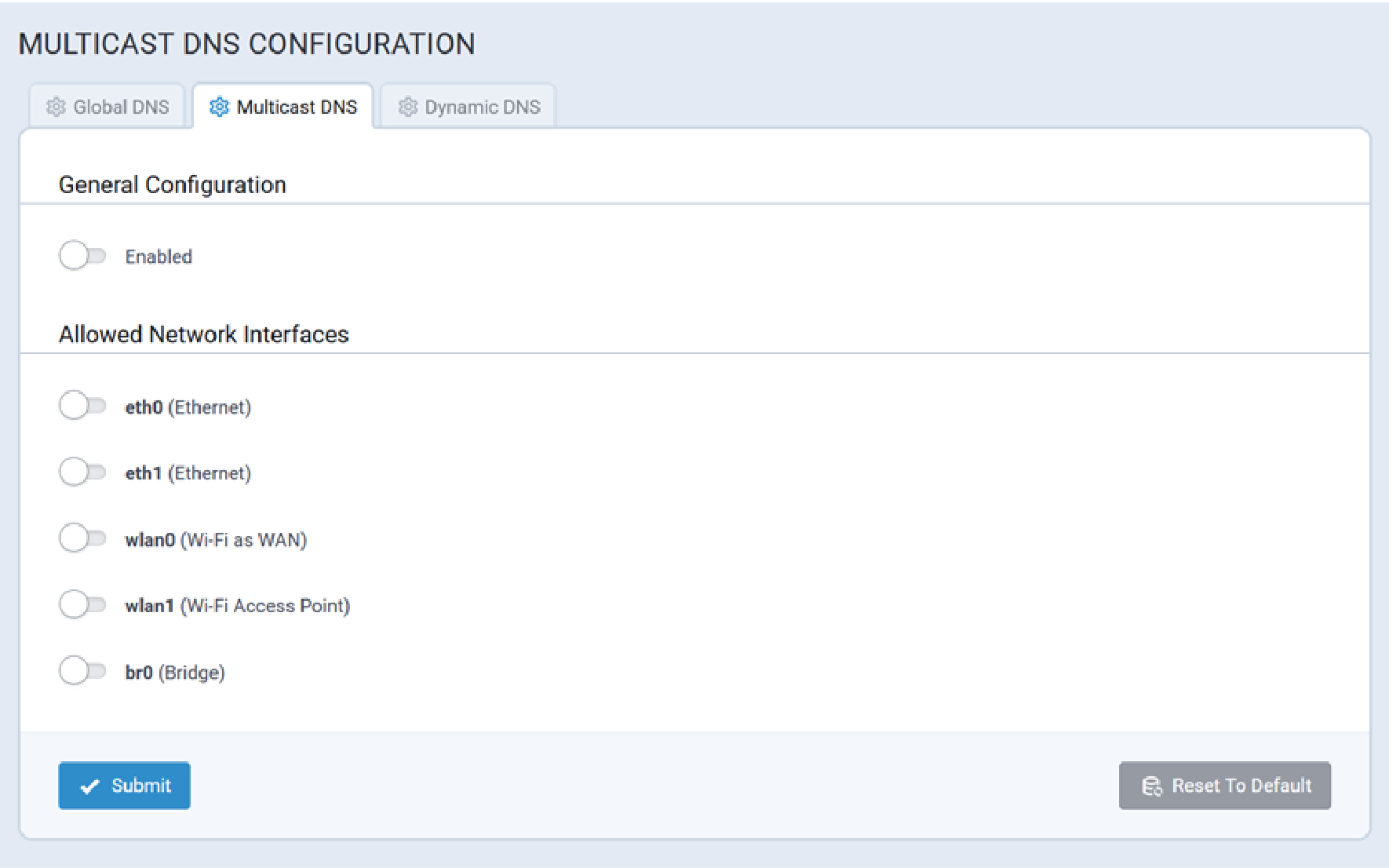Turn on wlan1 Wi-Fi Access Point toggle
Viewport: 1389px width, 868px height.
coord(82,605)
